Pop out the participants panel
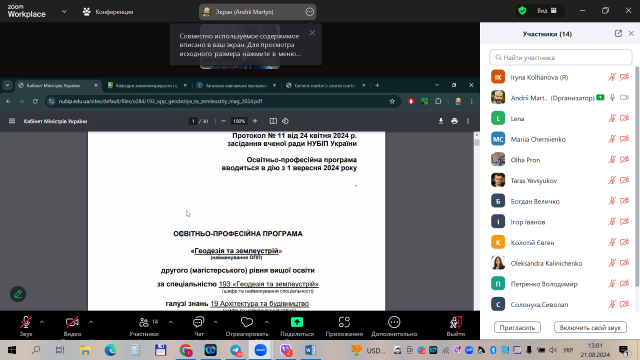This screenshot has width=640, height=360. pyautogui.click(x=618, y=33)
